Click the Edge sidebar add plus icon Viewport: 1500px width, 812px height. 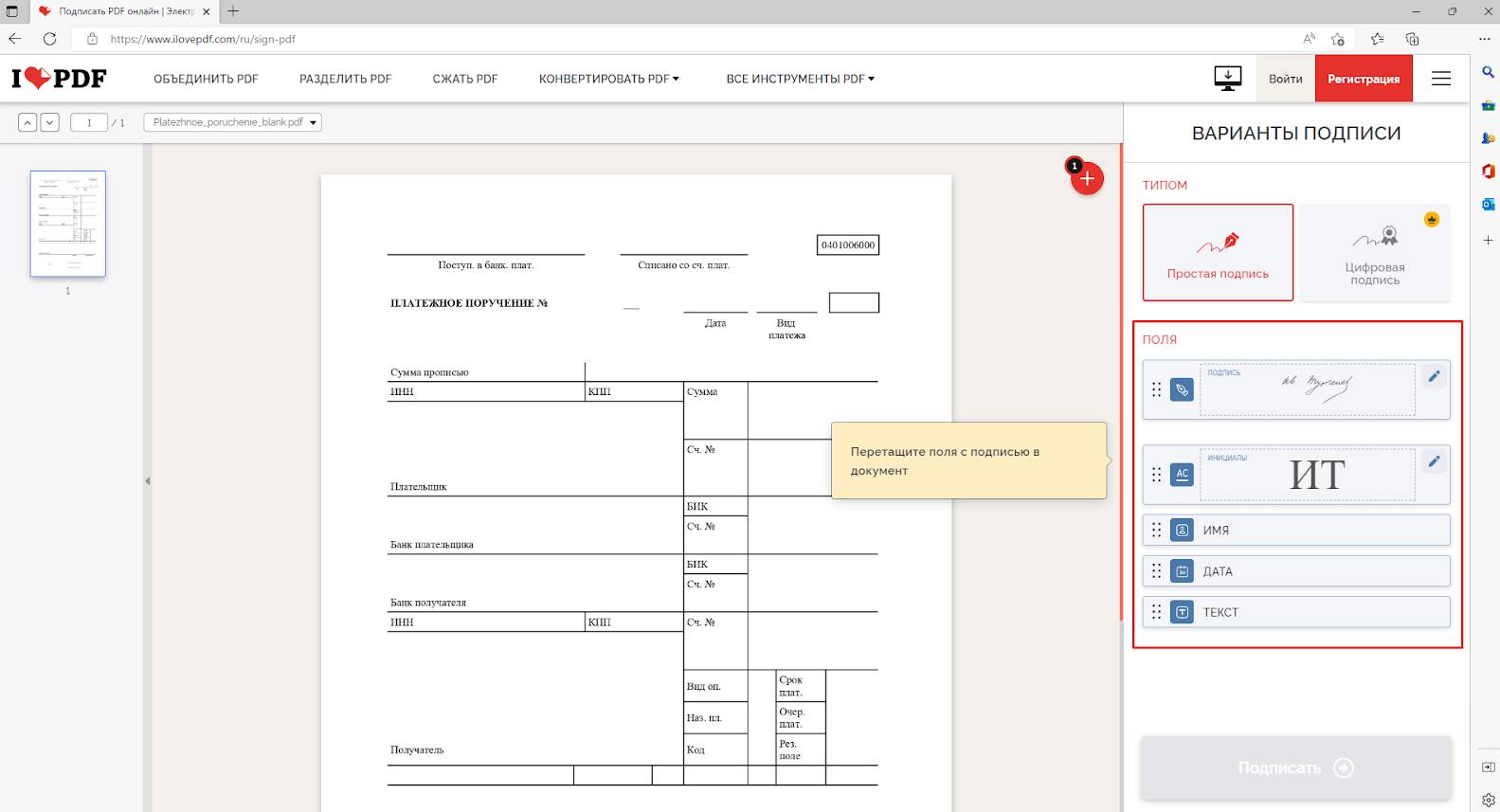click(x=1488, y=241)
